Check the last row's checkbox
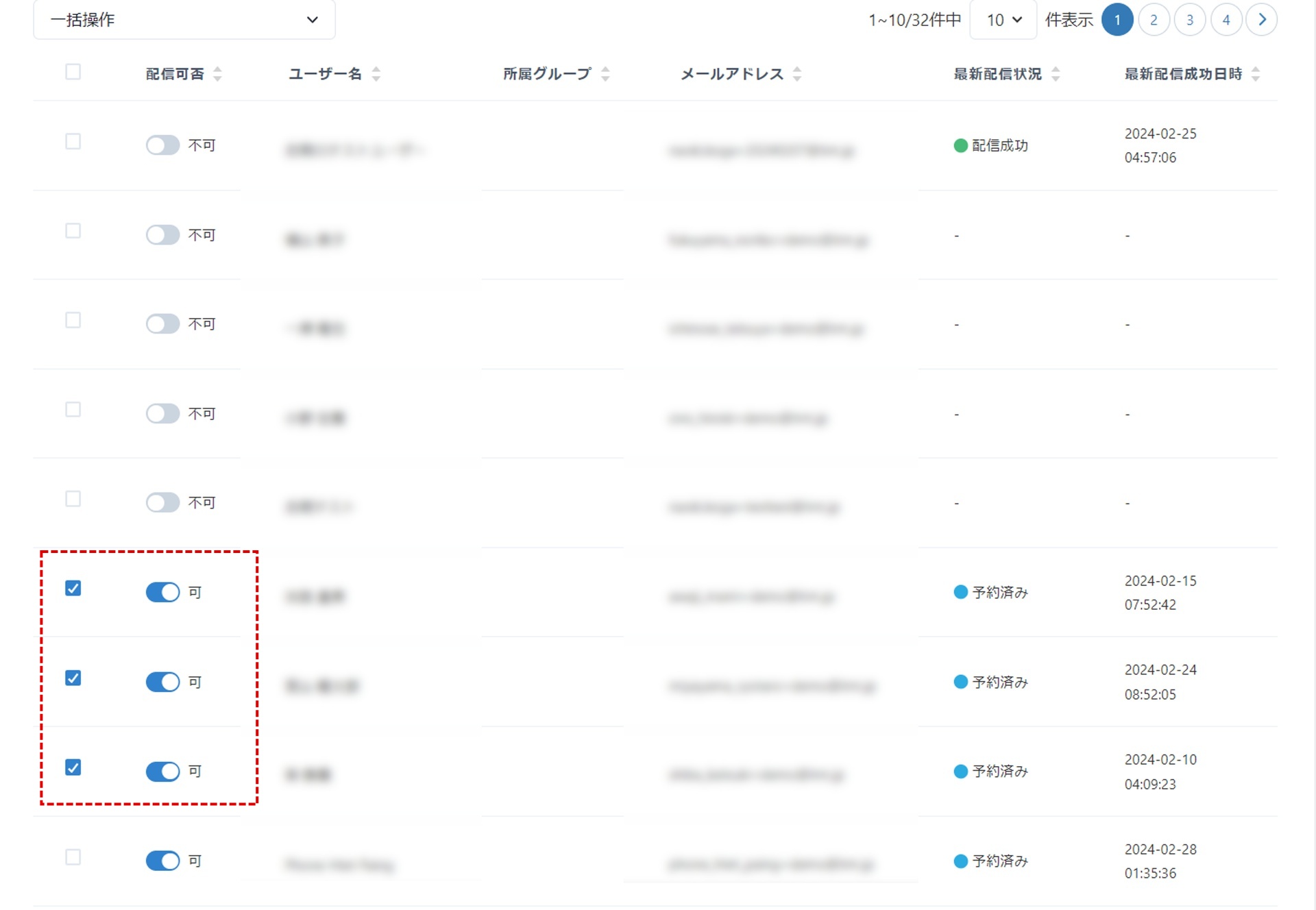1316x910 pixels. [73, 857]
